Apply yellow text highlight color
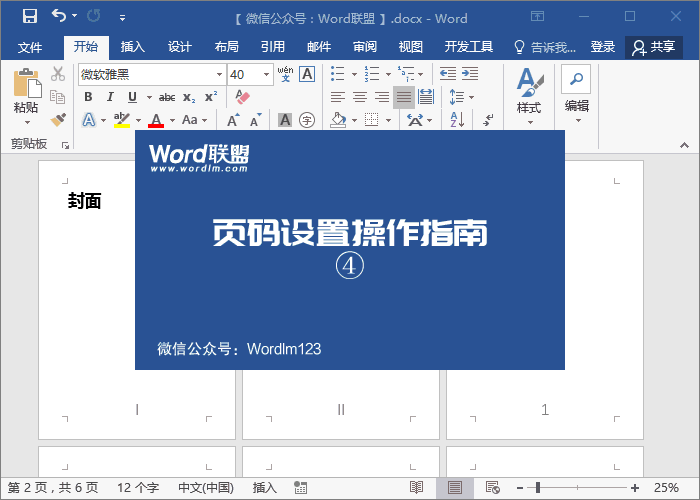 pos(121,120)
